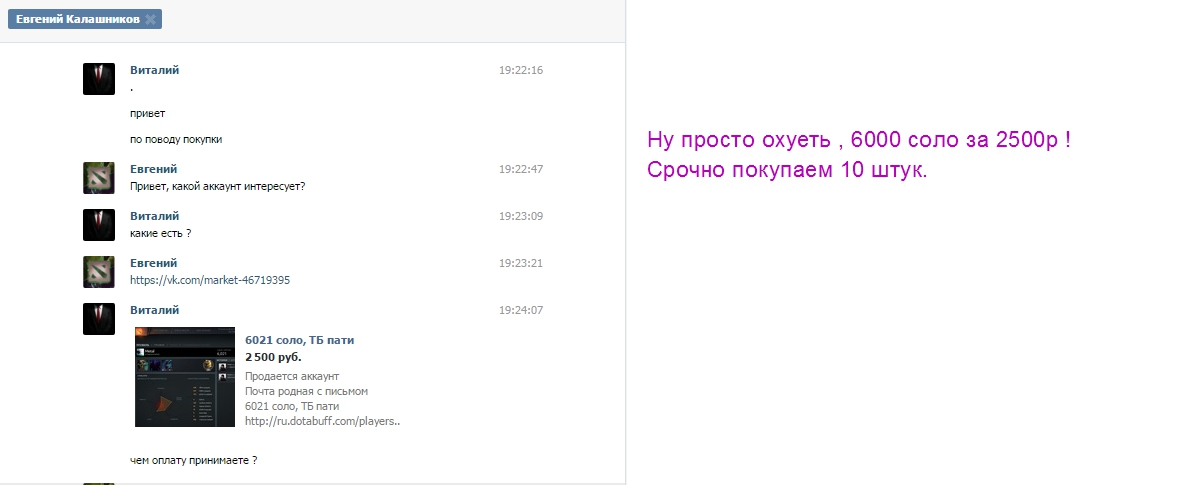The height and width of the screenshot is (485, 1182).
Task: Click the Евгений name at 19:22:47
Action: [154, 169]
